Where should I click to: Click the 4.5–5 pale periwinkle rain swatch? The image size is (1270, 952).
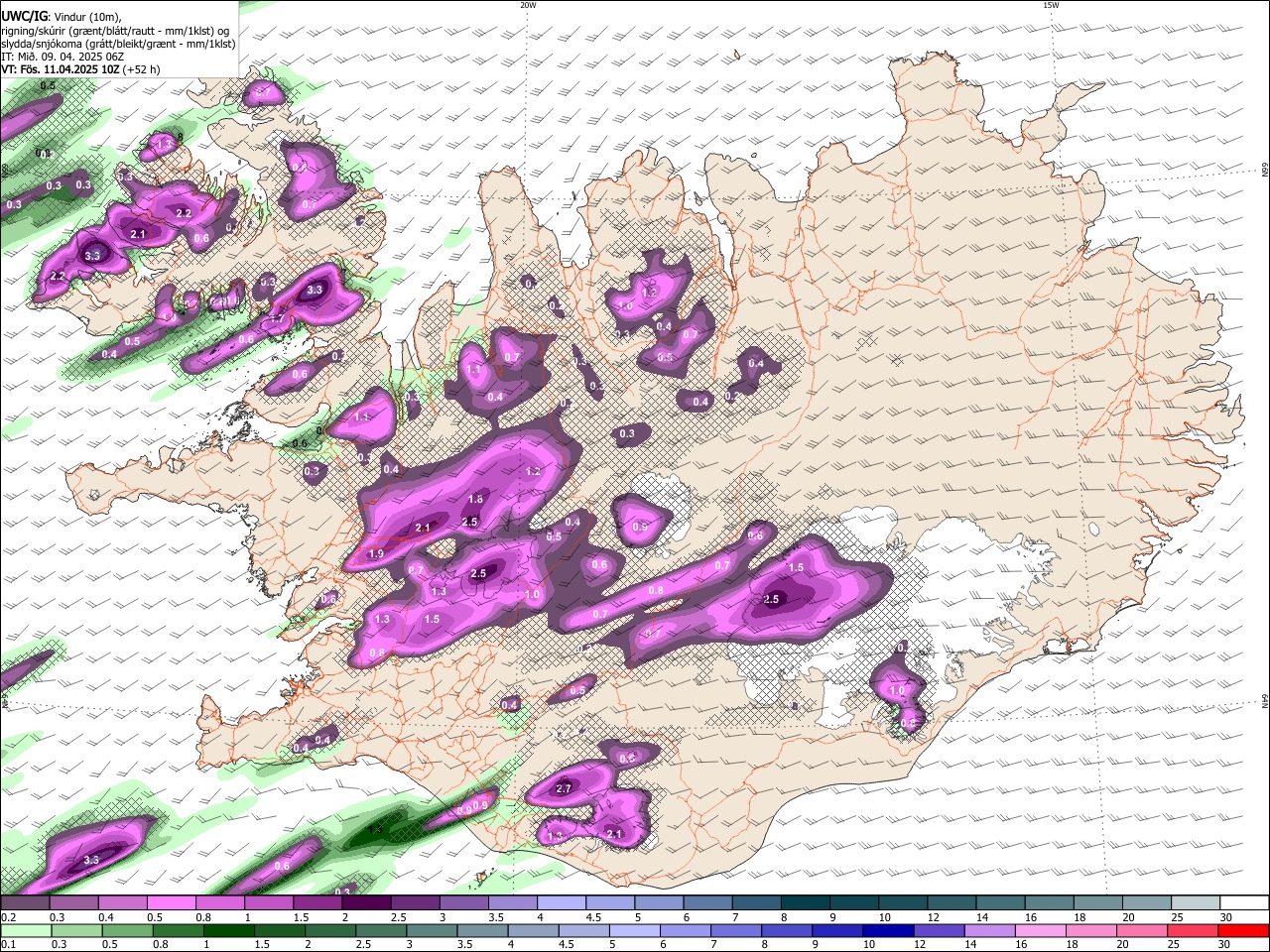(584, 931)
